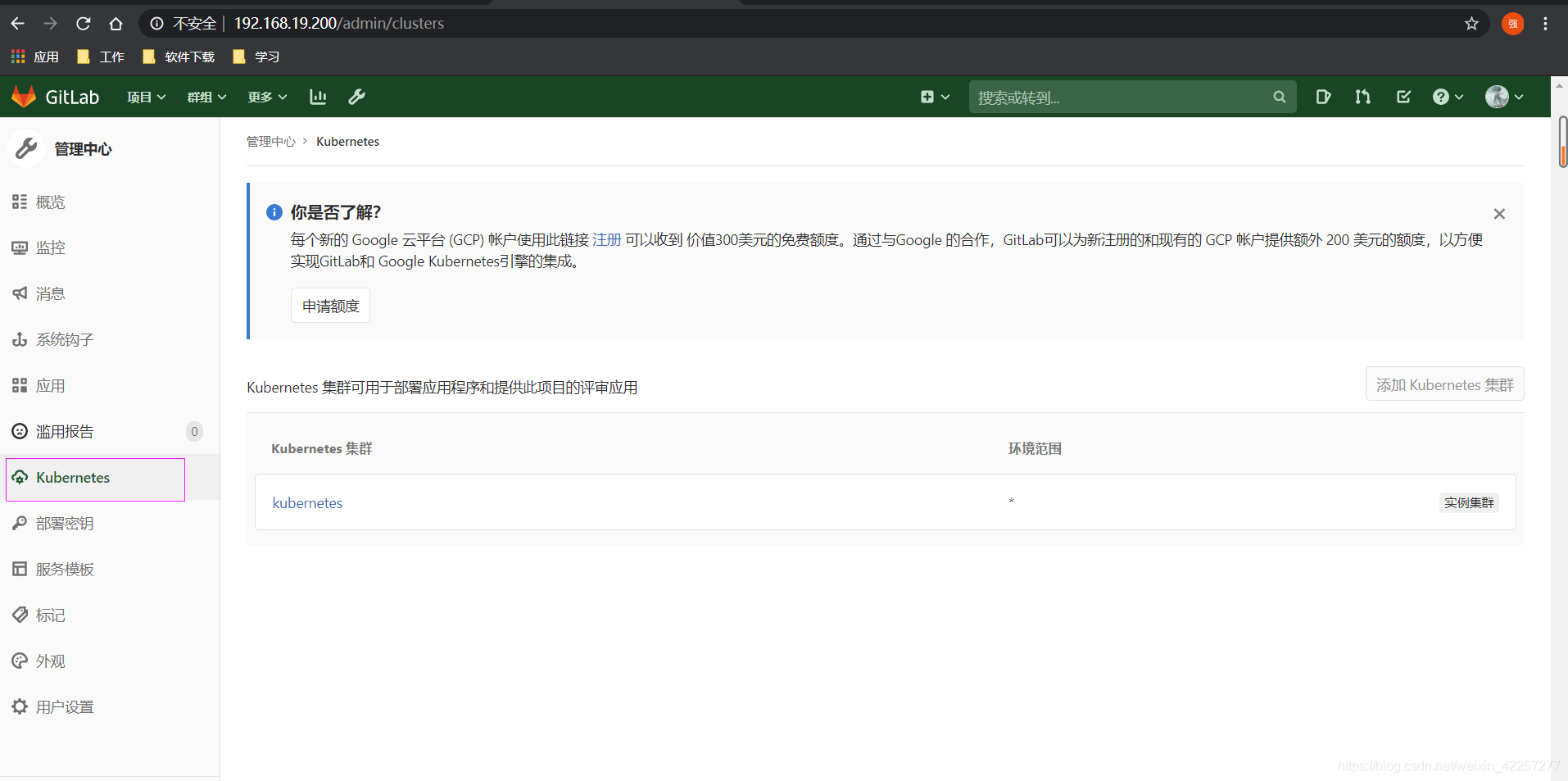The width and height of the screenshot is (1568, 781).
Task: Click the admin wrench icon in navbar
Action: [x=356, y=97]
